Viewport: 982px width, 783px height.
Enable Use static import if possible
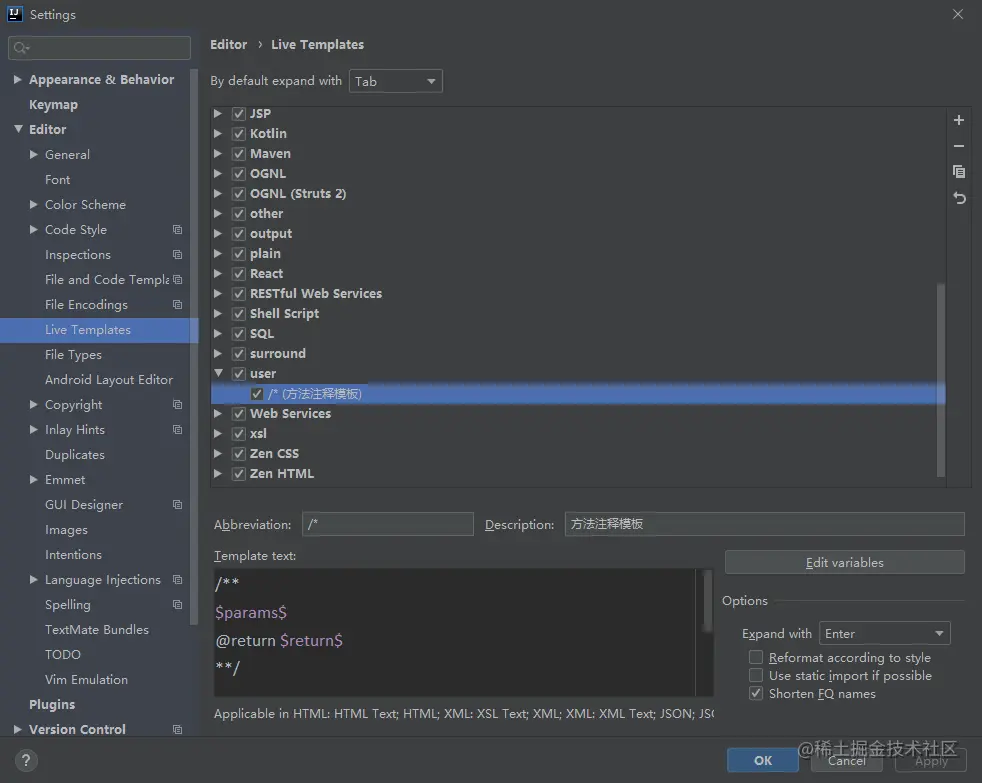point(756,675)
